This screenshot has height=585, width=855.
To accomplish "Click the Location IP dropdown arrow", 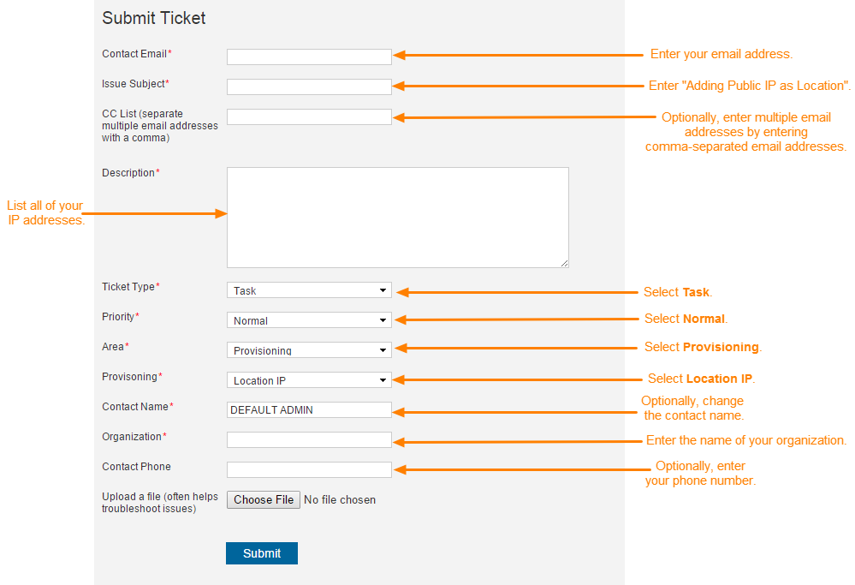I will [x=383, y=381].
